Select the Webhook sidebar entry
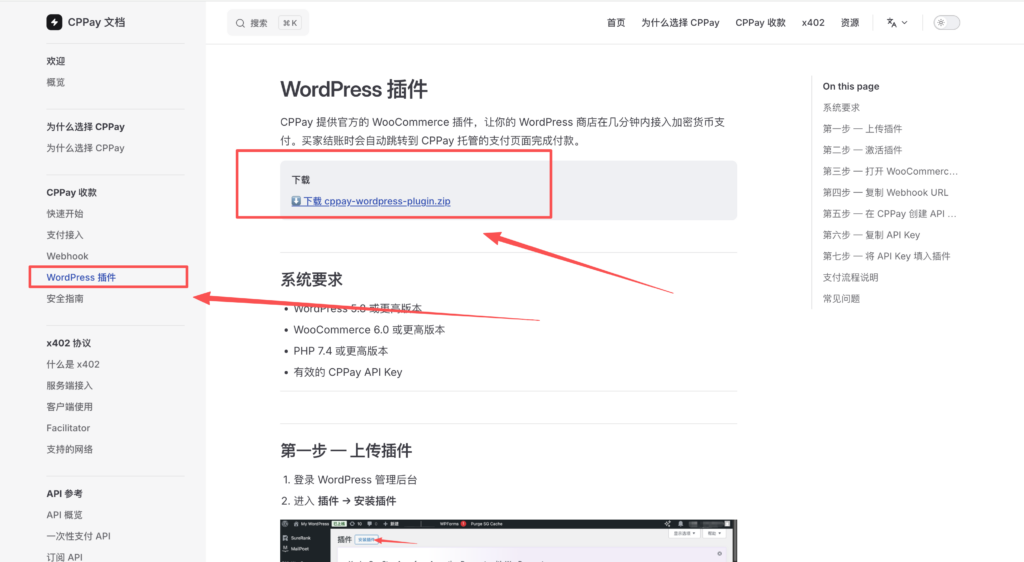The image size is (1024, 562). [67, 256]
